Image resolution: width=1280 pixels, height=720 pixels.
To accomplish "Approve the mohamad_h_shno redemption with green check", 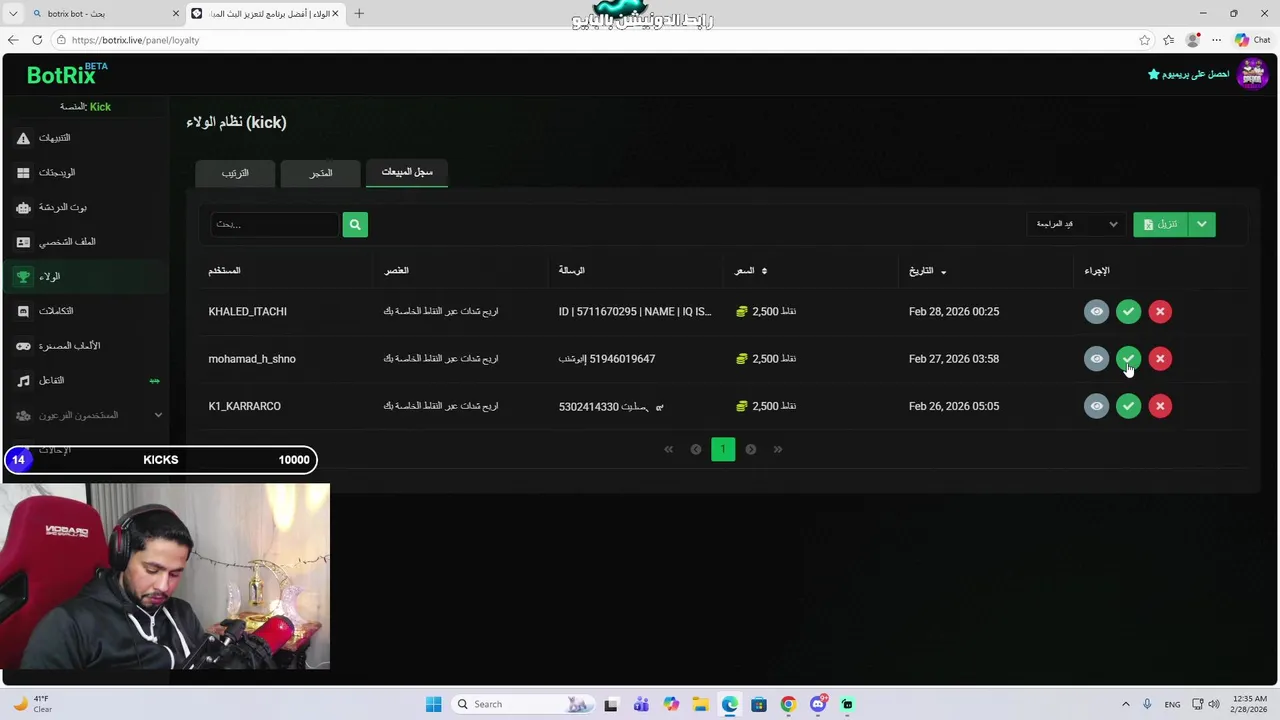I will 1128,359.
